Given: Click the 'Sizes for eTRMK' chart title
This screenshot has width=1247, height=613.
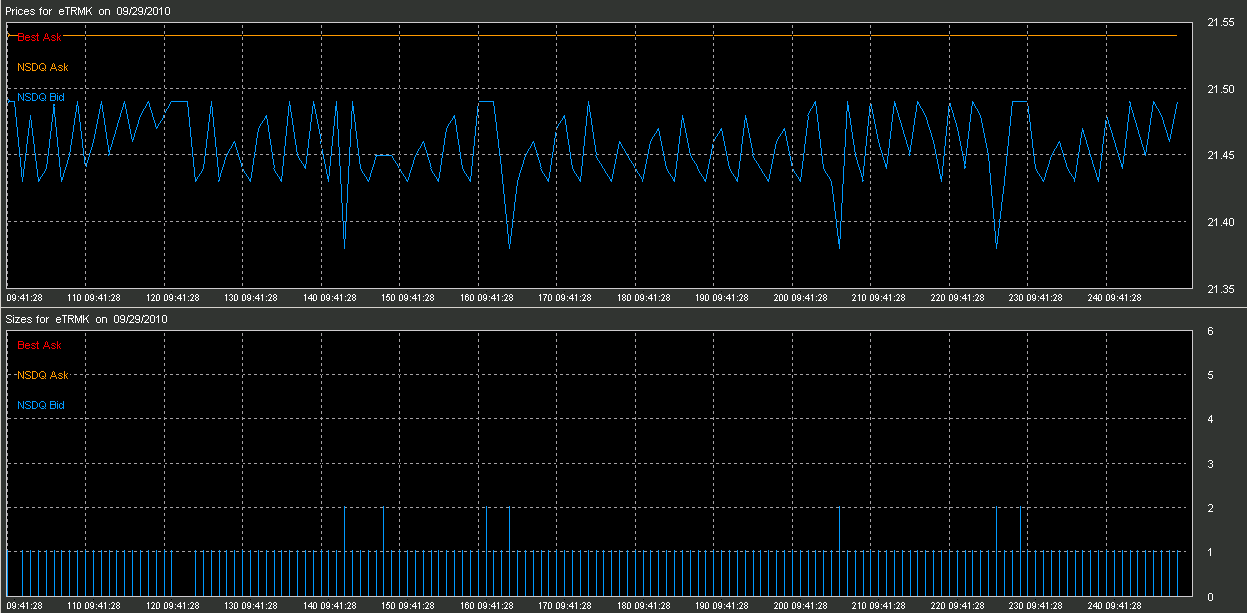Looking at the screenshot, I should click(86, 319).
